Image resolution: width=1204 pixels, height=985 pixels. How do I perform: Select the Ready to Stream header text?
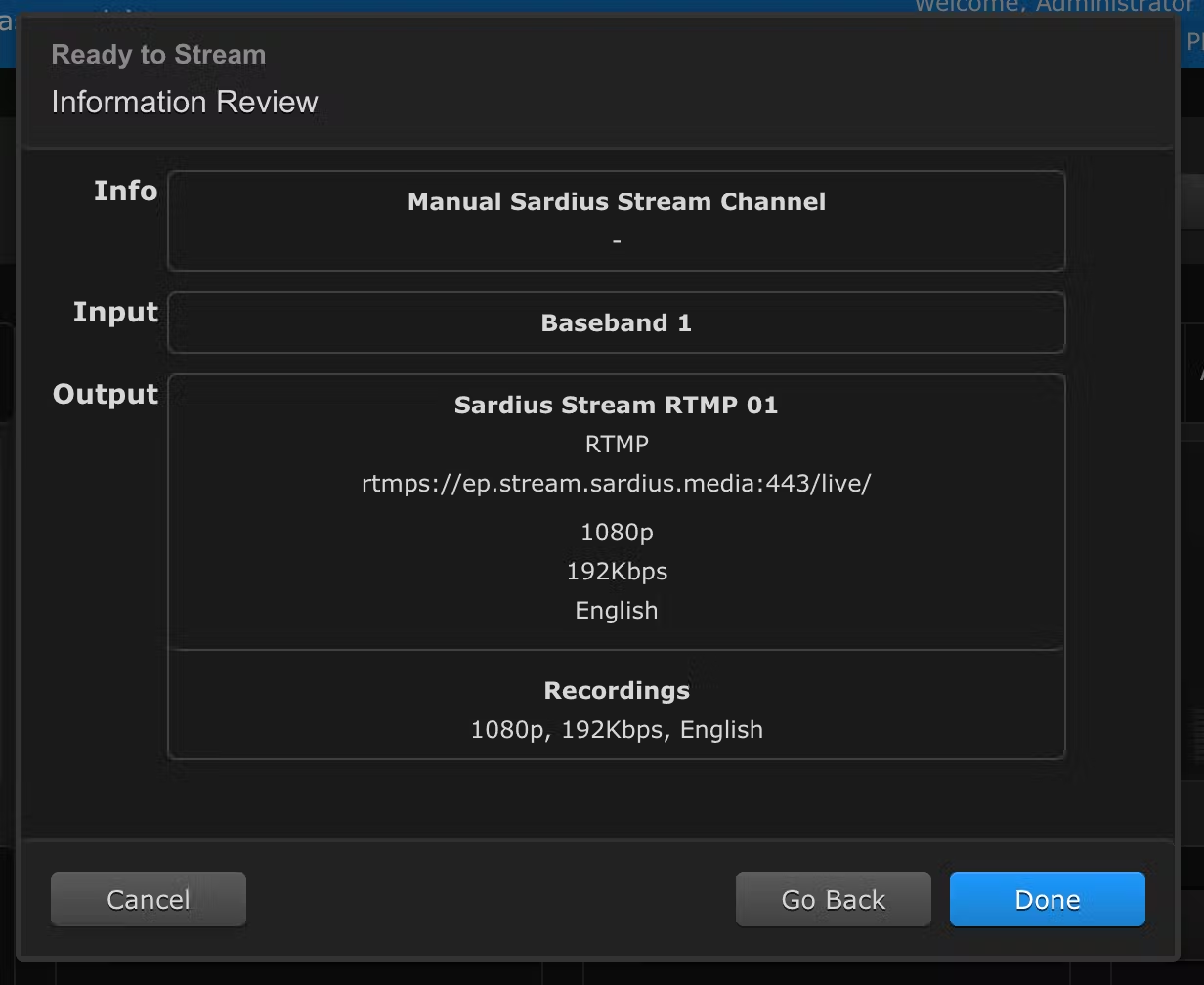(158, 55)
